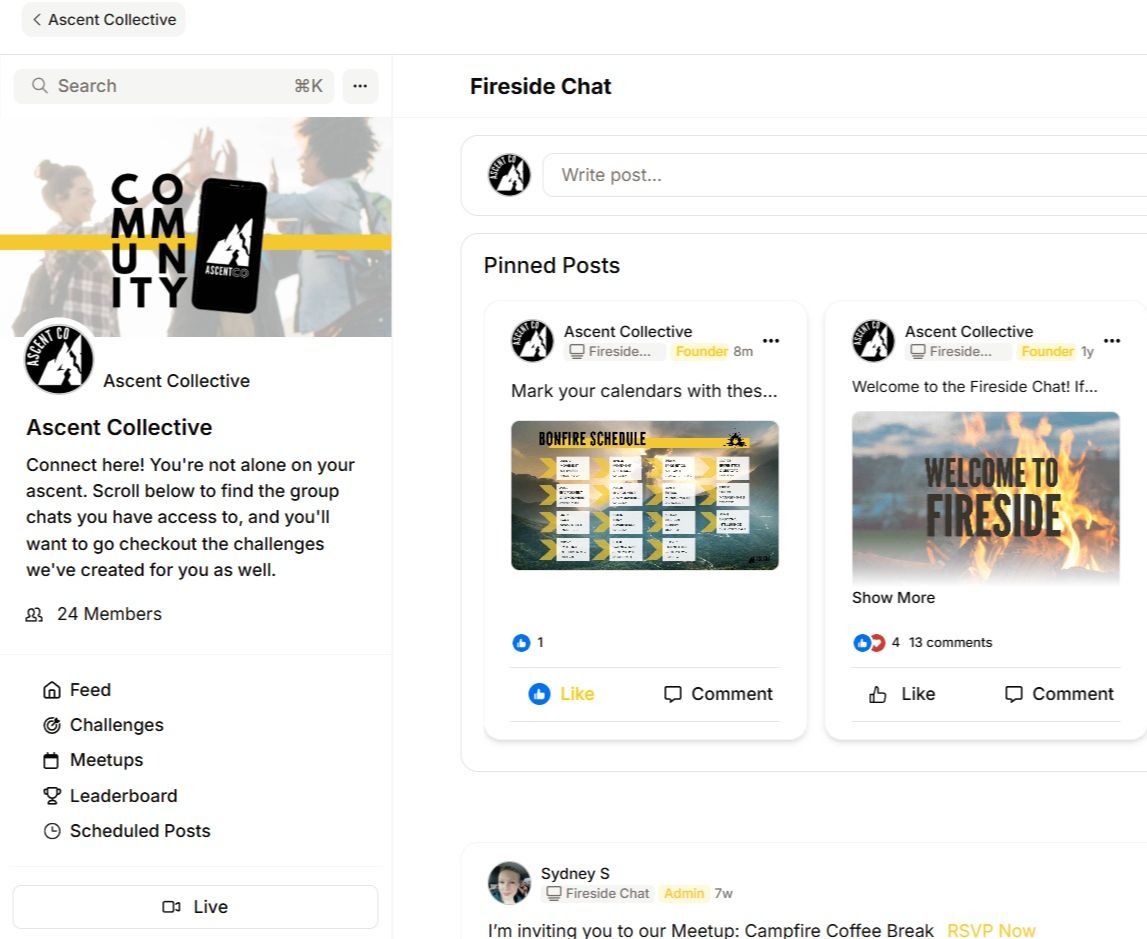This screenshot has height=939, width=1147.
Task: Unlike the Bonfire Schedule pinned post
Action: (x=562, y=694)
